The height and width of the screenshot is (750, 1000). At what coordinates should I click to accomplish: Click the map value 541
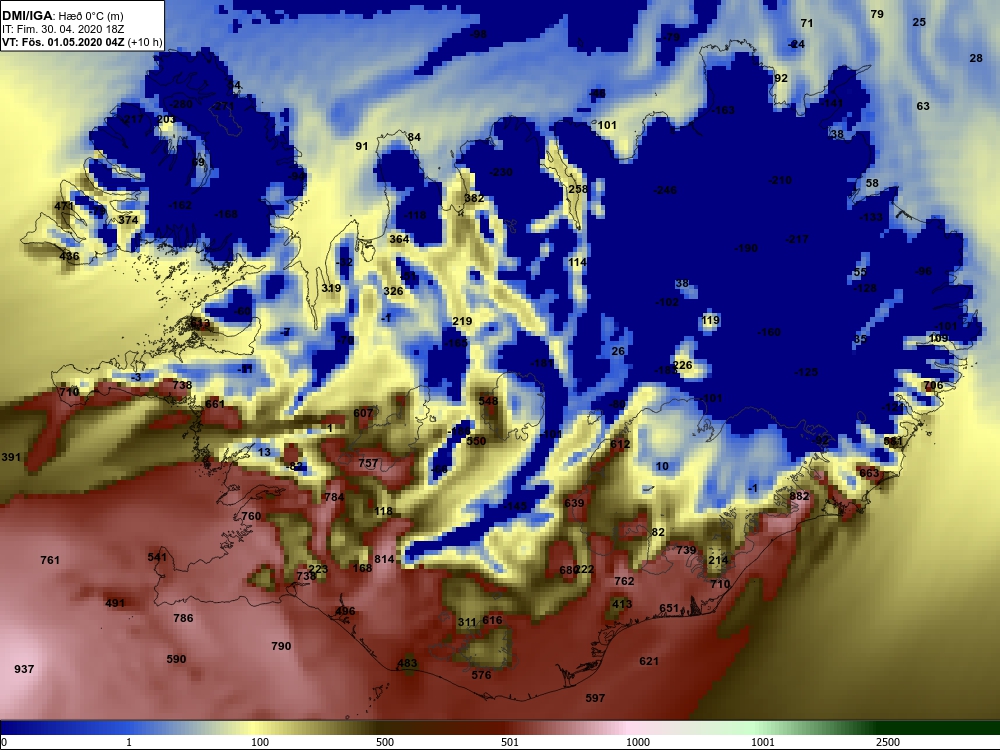(157, 557)
